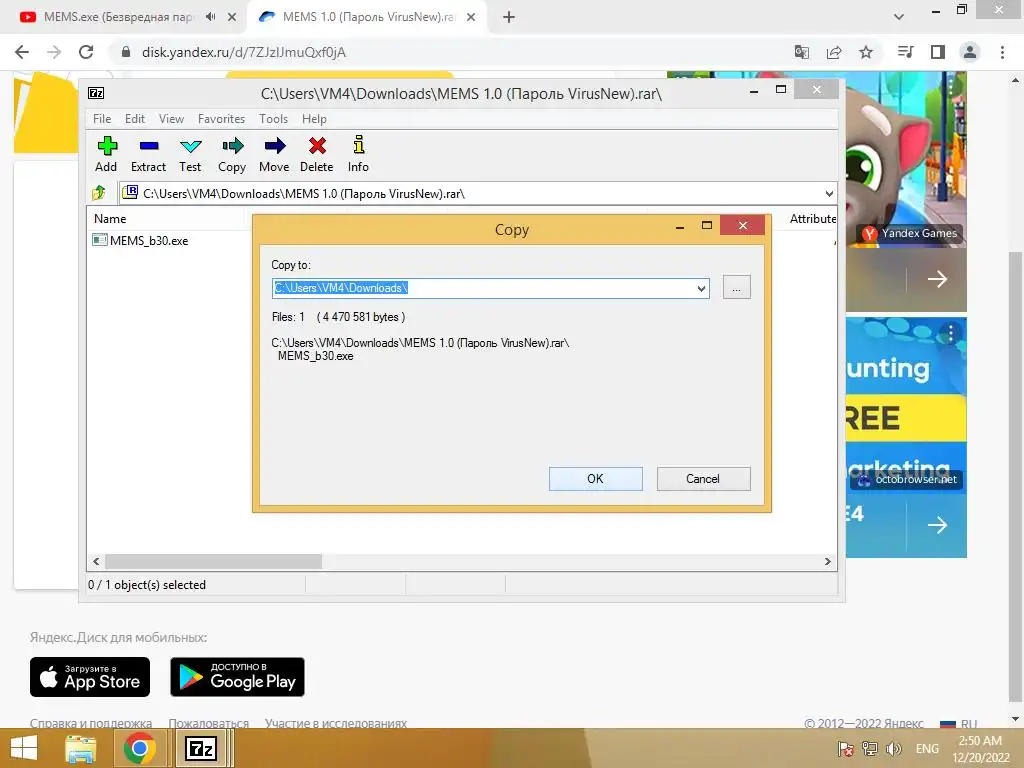This screenshot has width=1024, height=768.
Task: Click the Yandex Games ad label
Action: point(910,233)
